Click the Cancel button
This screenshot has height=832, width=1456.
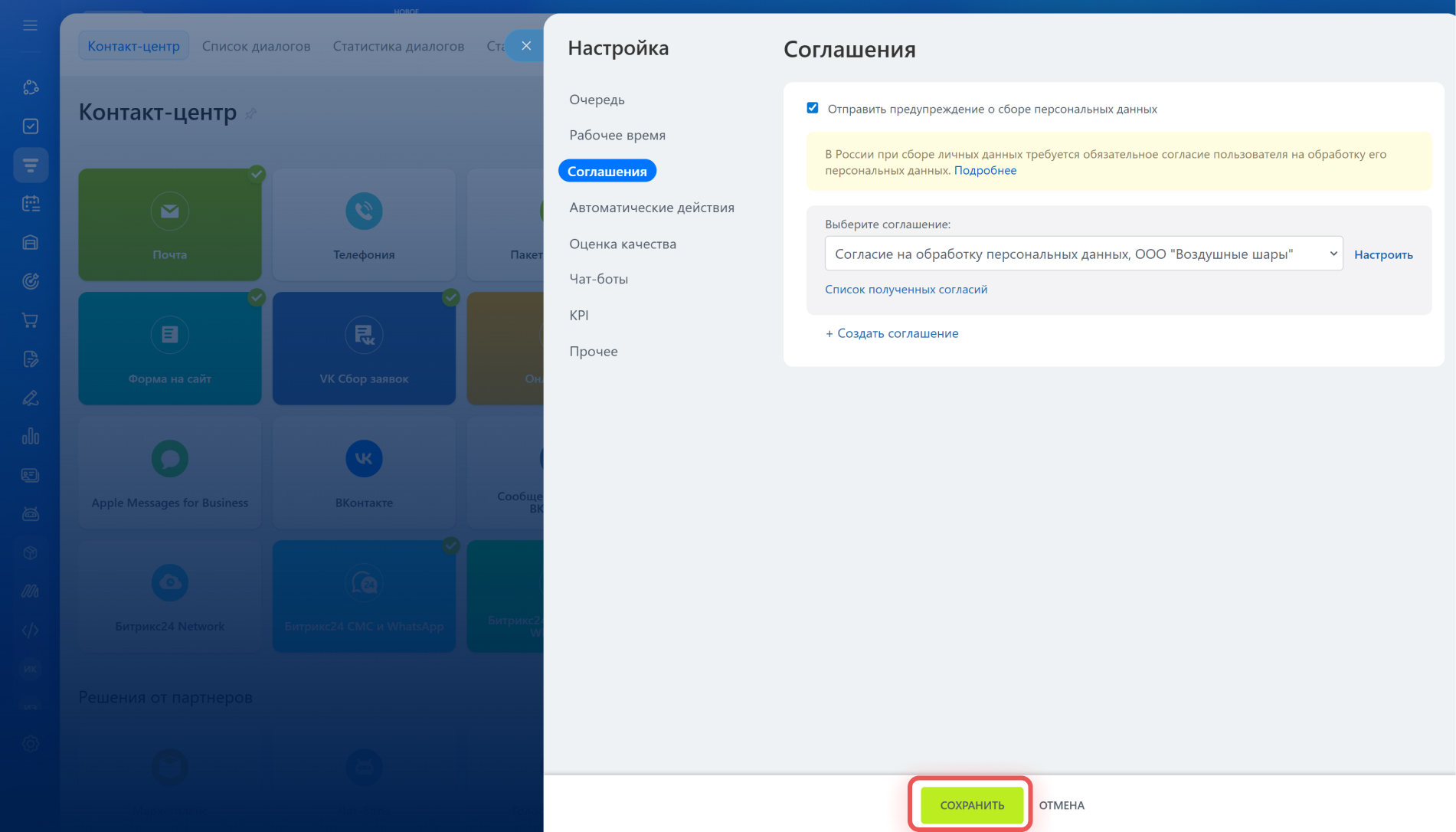point(1061,805)
